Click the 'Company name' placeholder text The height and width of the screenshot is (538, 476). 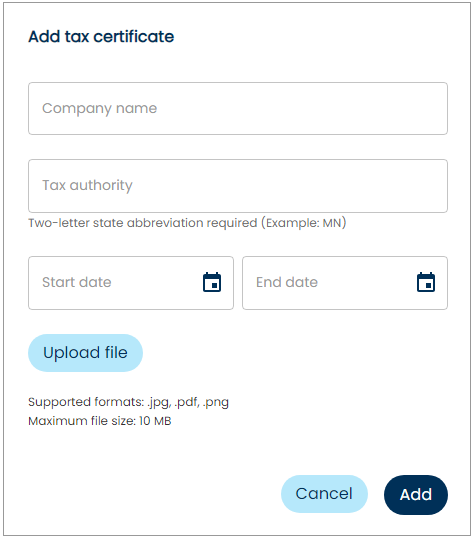[x=100, y=109]
